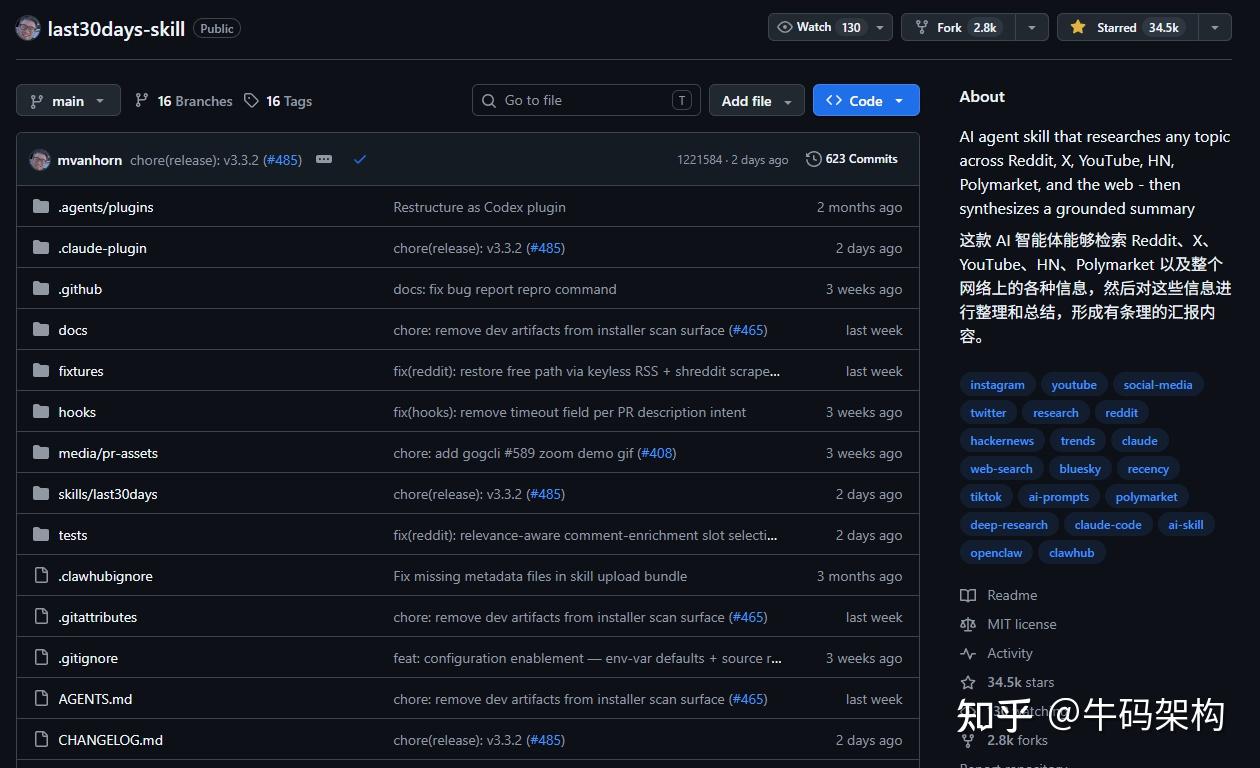The image size is (1260, 768).
Task: Open the 623 Commits history
Action: pyautogui.click(x=851, y=159)
